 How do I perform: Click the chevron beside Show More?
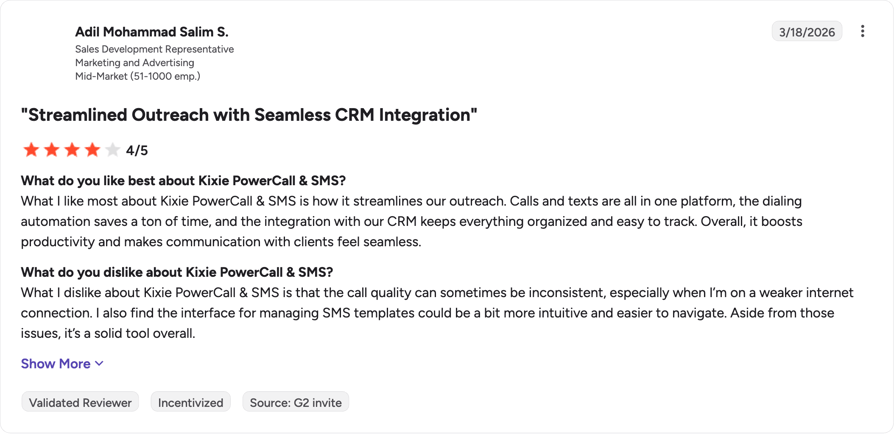[x=99, y=364]
